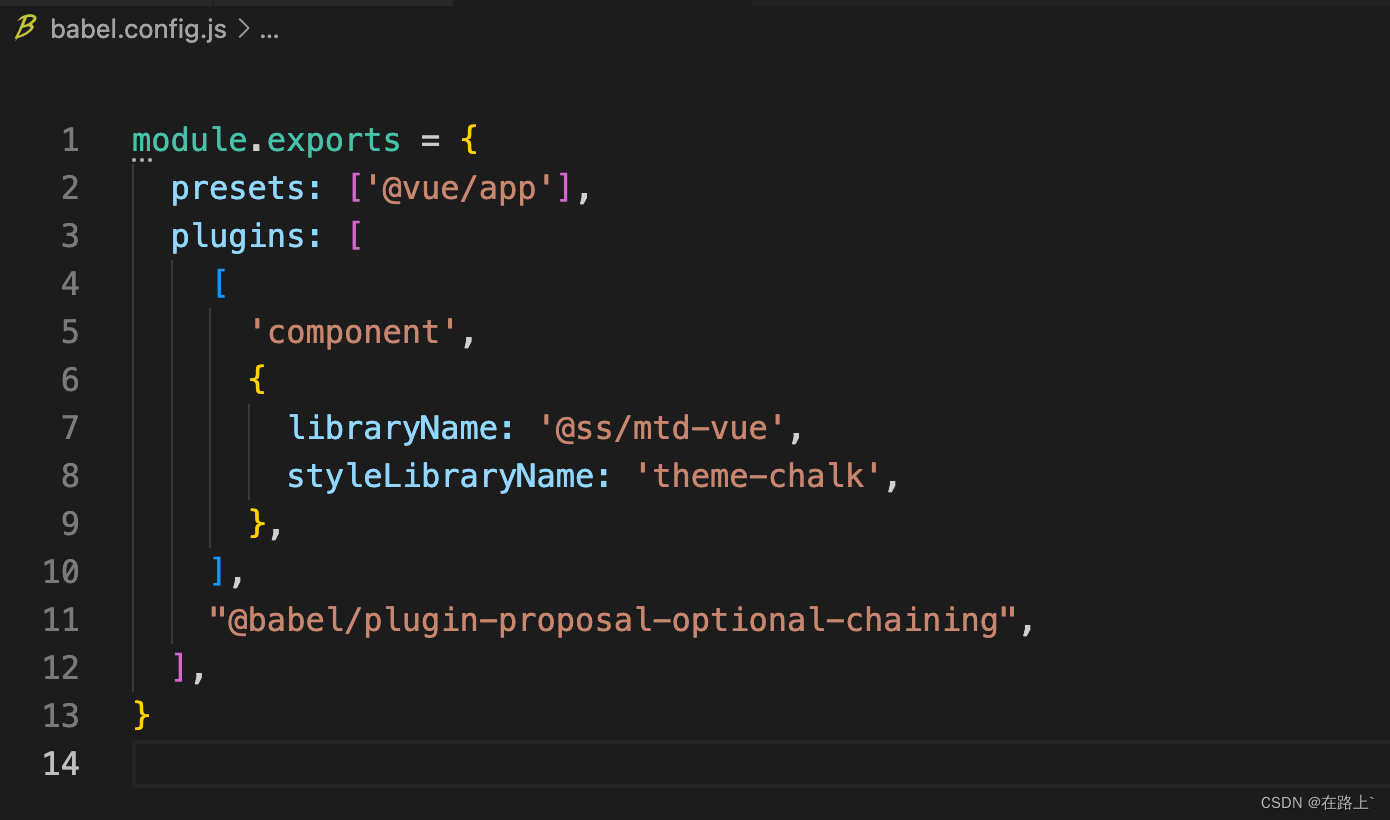Place cursor in 'exports' word
This screenshot has height=820, width=1390.
point(333,140)
